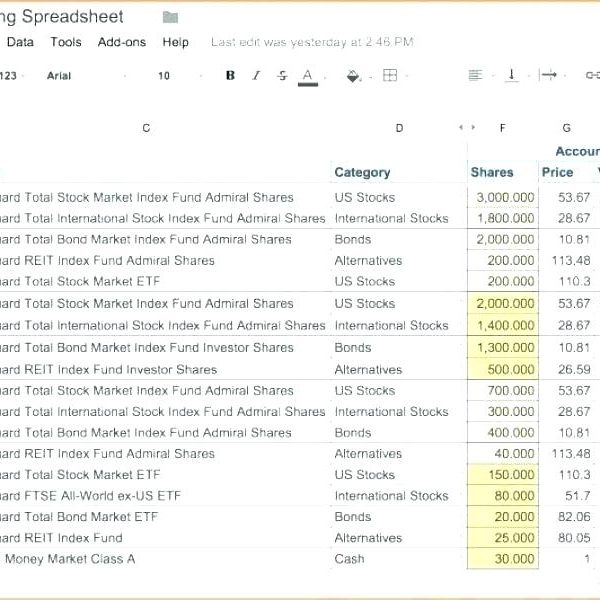600x600 pixels.
Task: Open the 123 number format dropdown
Action: pyautogui.click(x=10, y=76)
